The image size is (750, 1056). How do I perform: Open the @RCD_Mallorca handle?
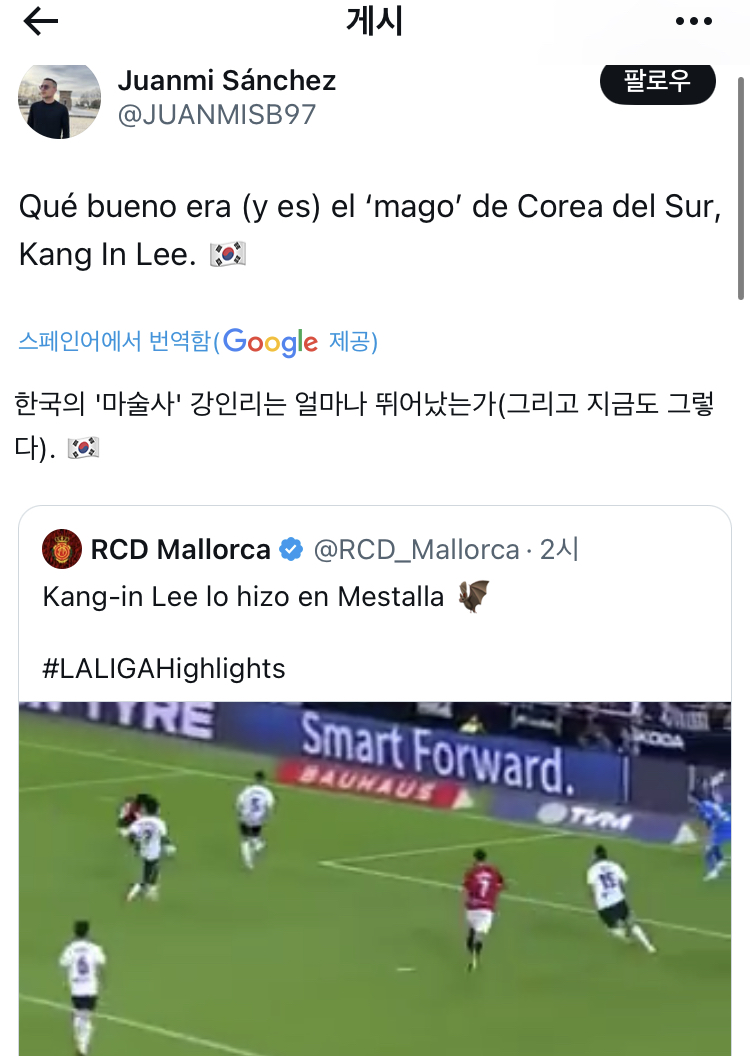(417, 550)
